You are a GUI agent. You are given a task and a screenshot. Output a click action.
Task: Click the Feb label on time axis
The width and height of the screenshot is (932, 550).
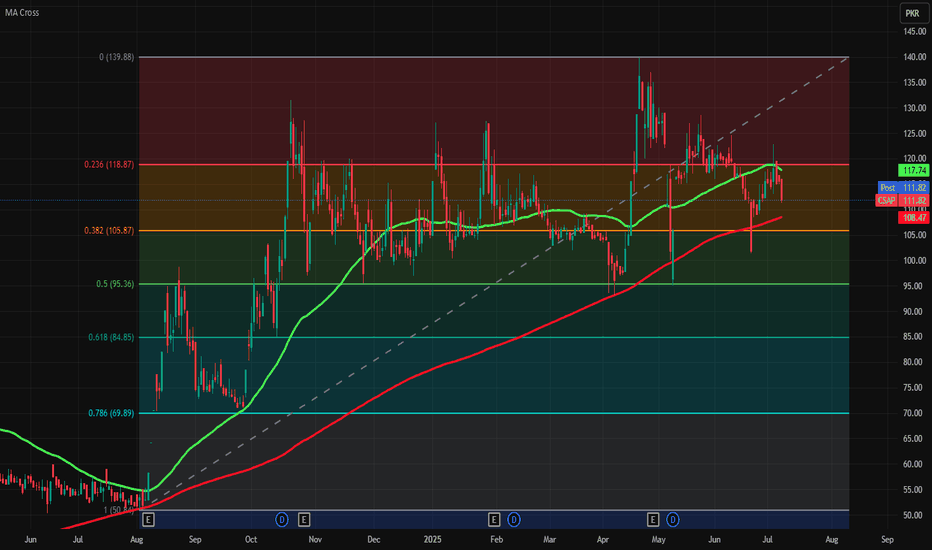[496, 540]
